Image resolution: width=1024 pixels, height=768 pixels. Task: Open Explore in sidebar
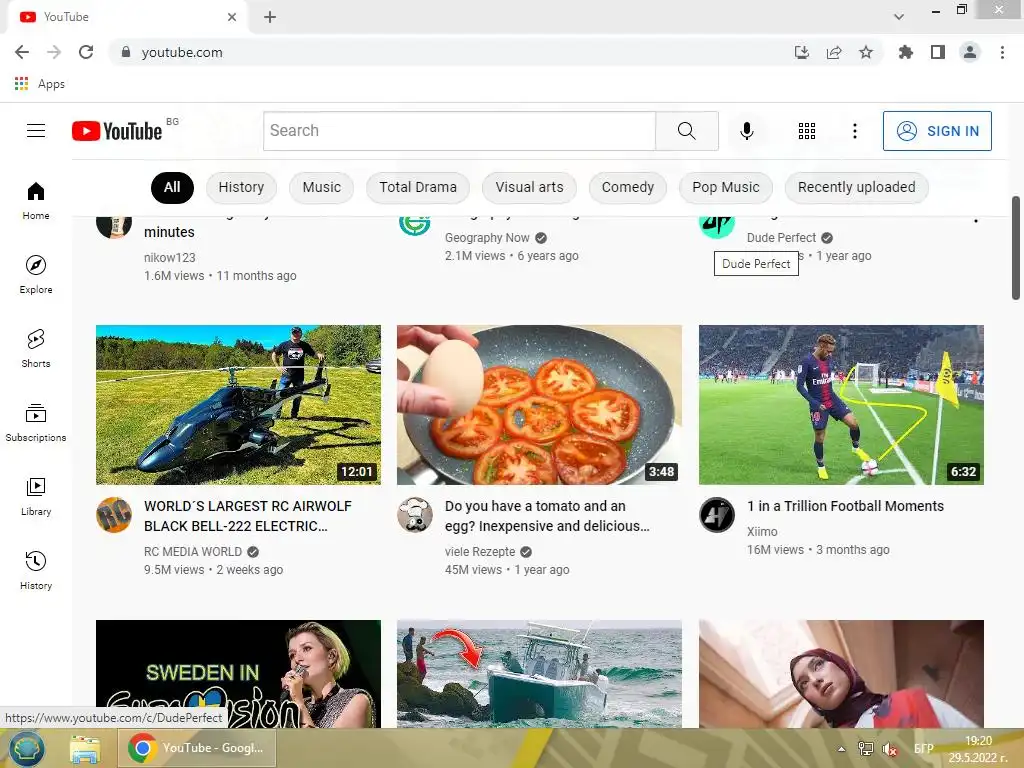coord(36,274)
